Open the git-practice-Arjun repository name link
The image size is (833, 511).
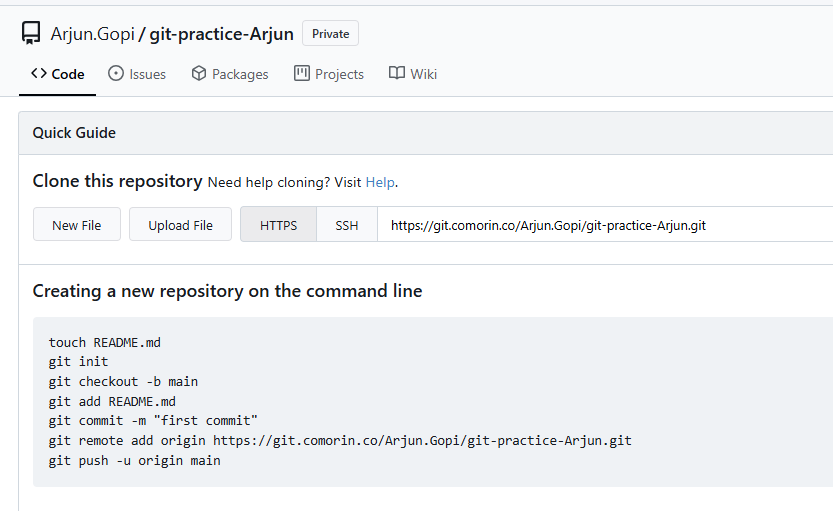(222, 34)
